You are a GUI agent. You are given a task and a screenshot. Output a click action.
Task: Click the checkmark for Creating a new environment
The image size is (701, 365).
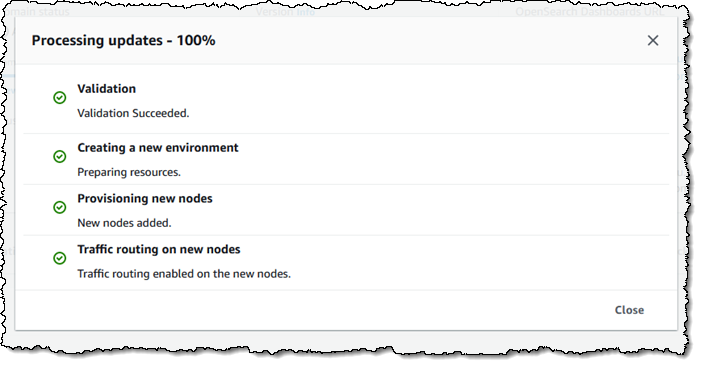pos(59,157)
